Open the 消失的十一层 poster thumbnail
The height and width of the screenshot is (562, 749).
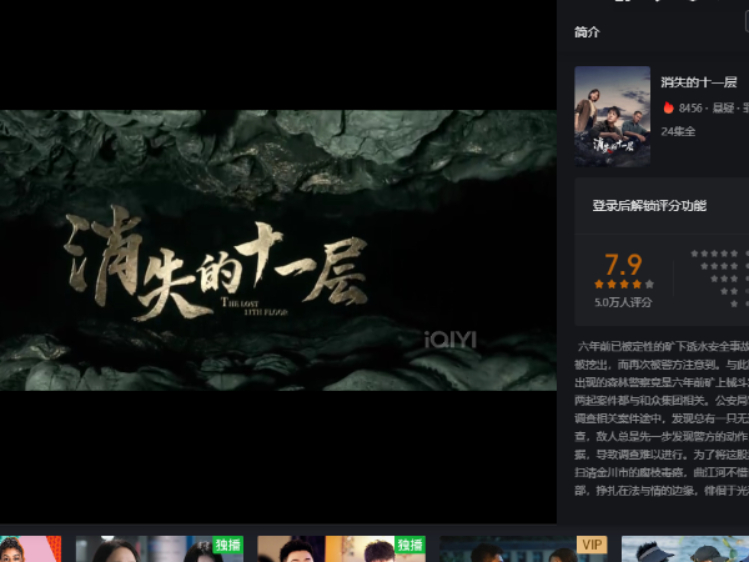[612, 116]
